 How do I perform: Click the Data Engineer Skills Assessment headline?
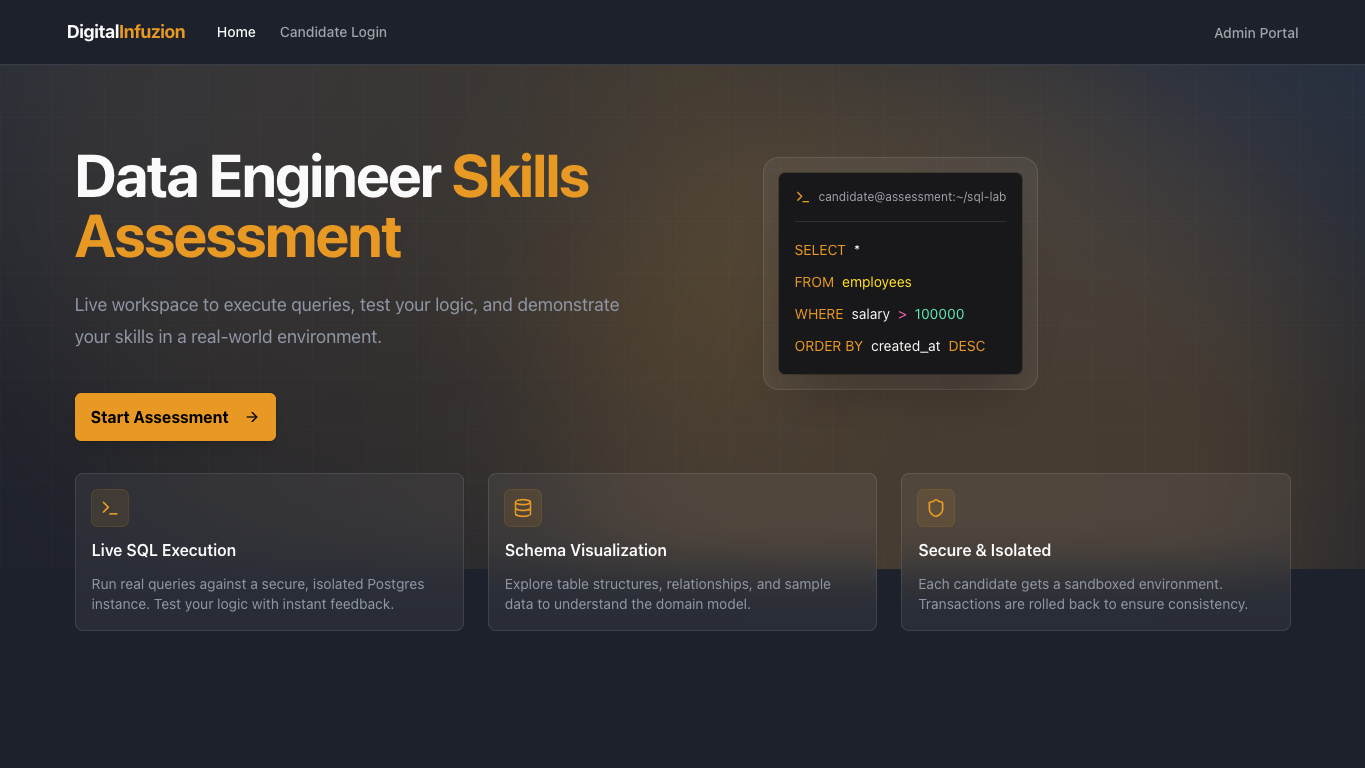332,207
